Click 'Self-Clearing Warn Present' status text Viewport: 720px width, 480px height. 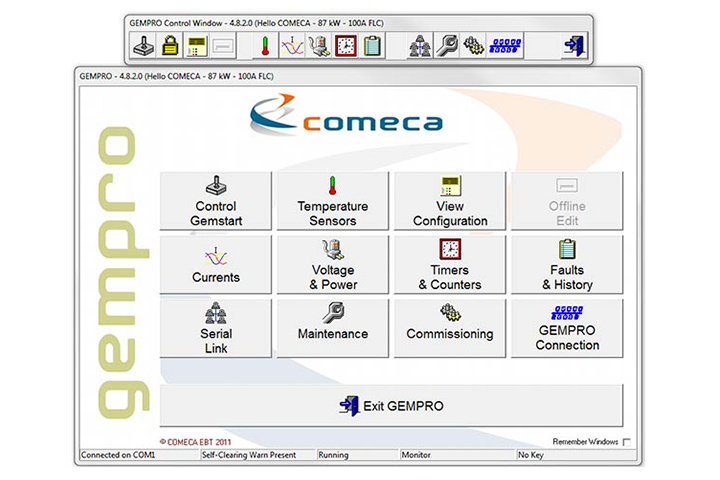coord(249,455)
